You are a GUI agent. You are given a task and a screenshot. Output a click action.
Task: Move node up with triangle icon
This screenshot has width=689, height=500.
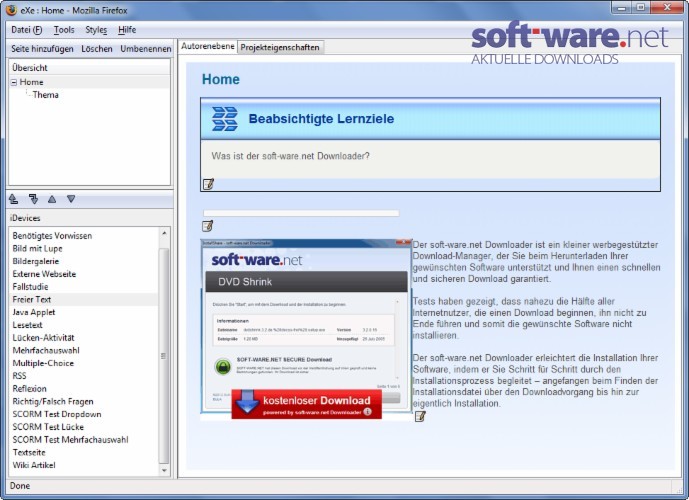(52, 199)
